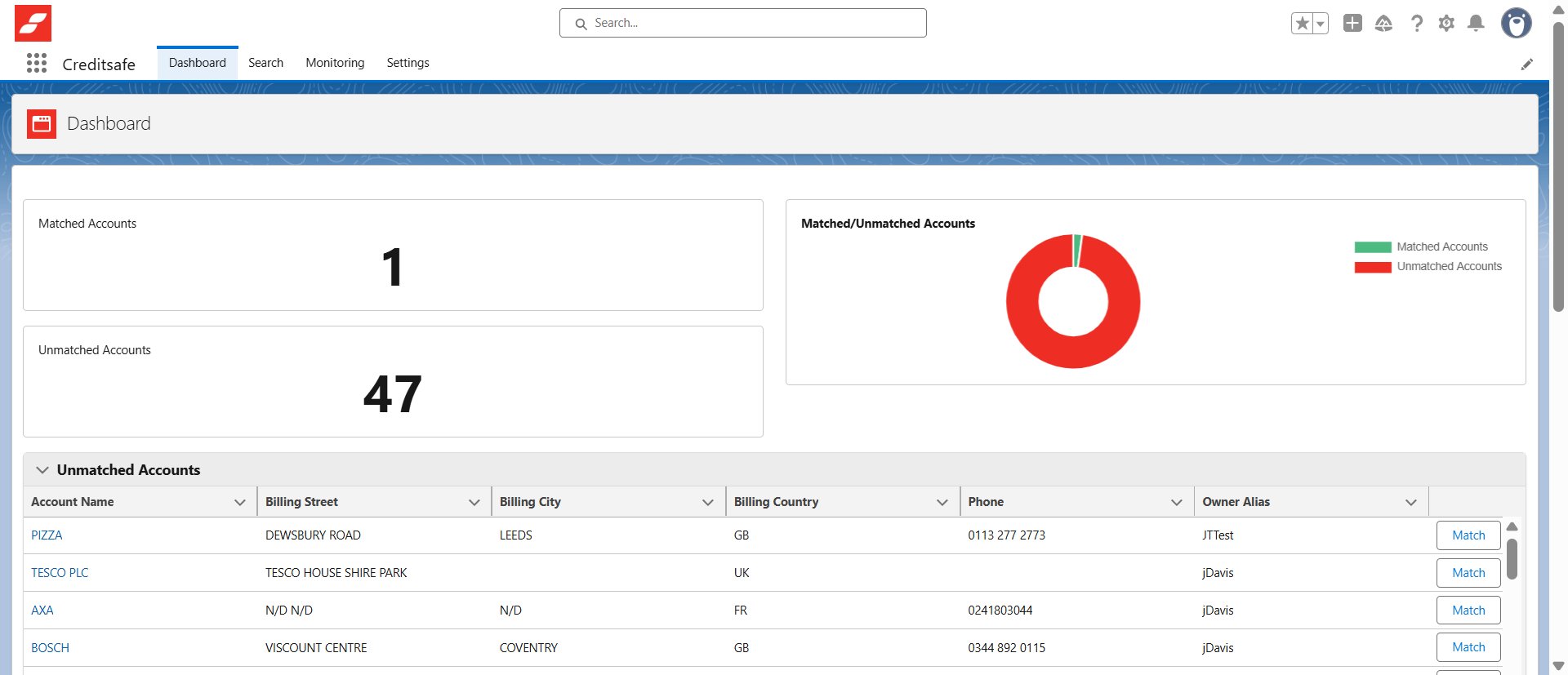Open the TESCO PLC account link
The width and height of the screenshot is (1568, 675).
60,573
